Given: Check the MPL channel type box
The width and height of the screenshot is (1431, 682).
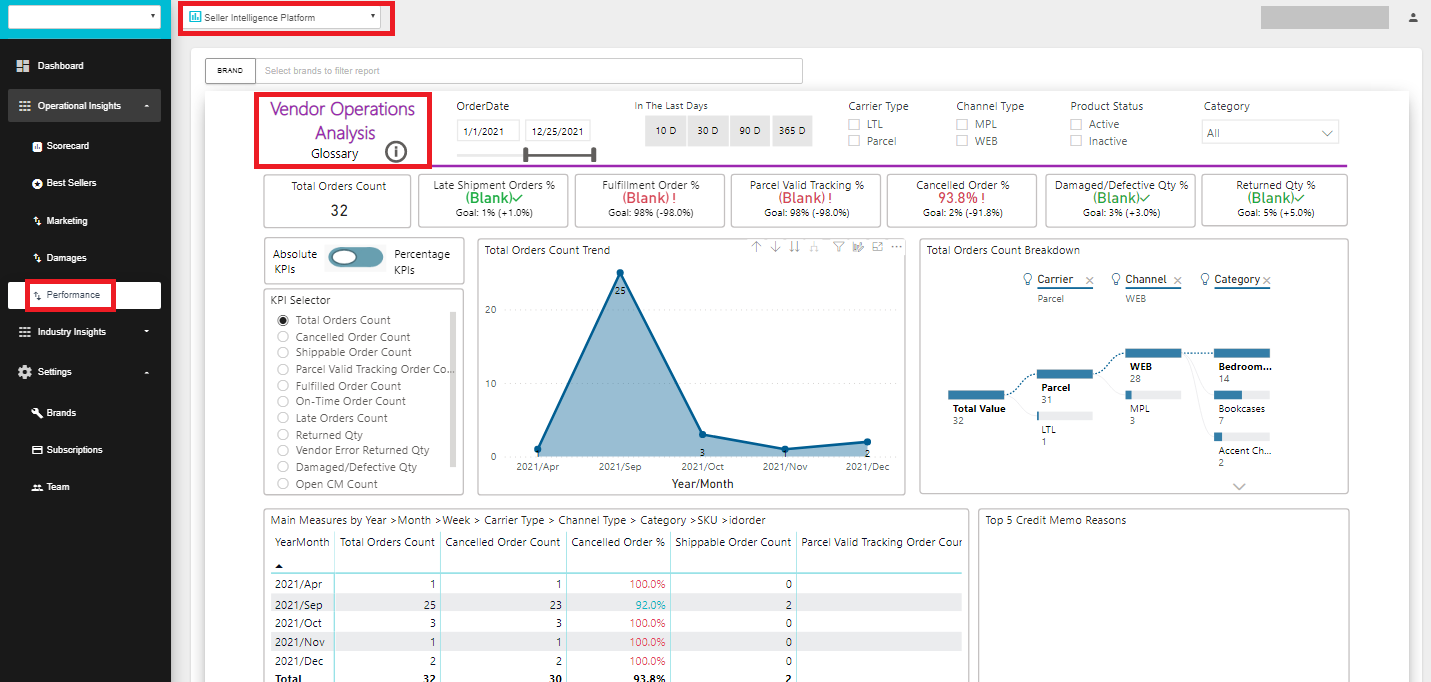Looking at the screenshot, I should coord(962,124).
